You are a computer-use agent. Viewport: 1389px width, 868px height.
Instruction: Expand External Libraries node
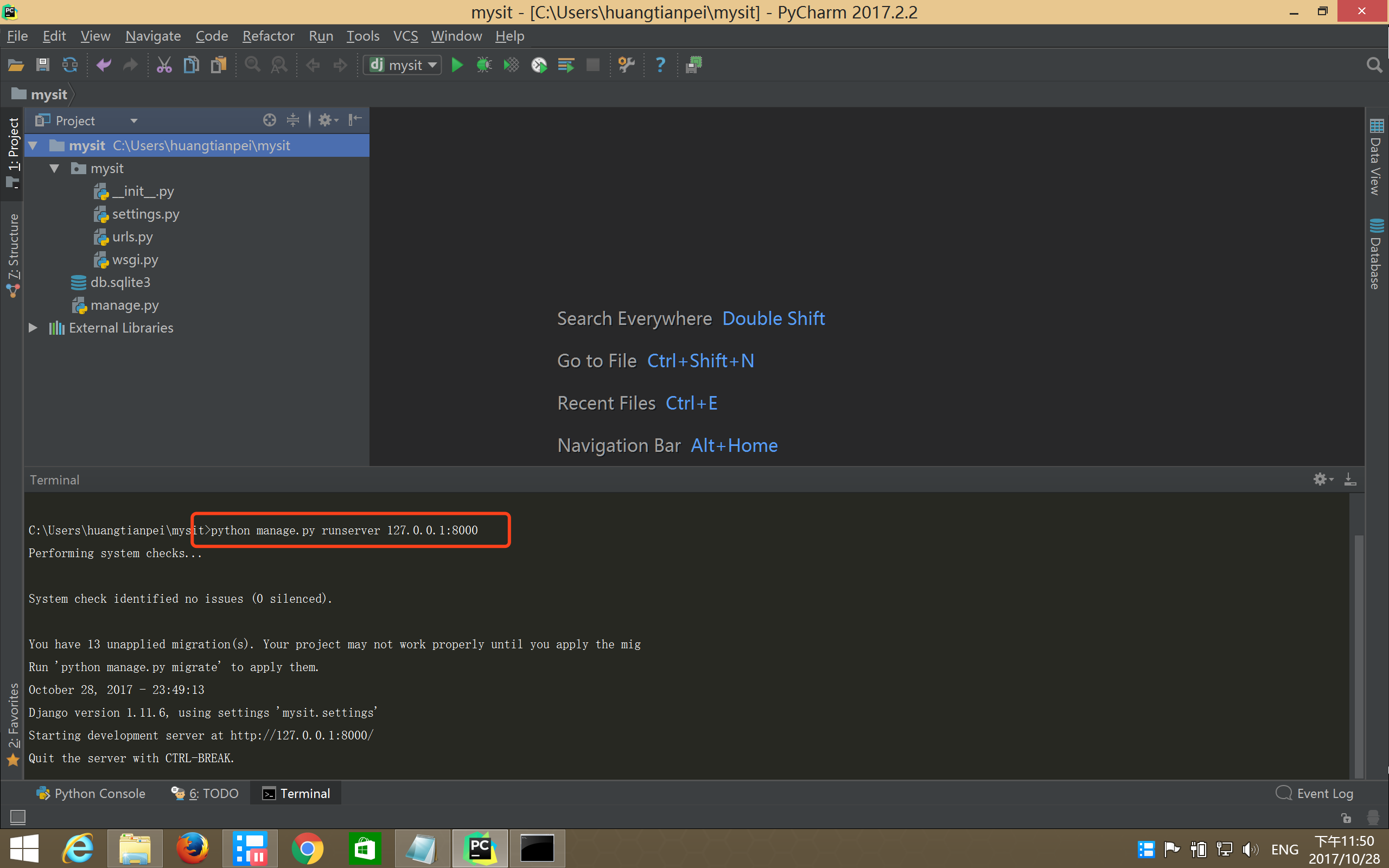33,328
